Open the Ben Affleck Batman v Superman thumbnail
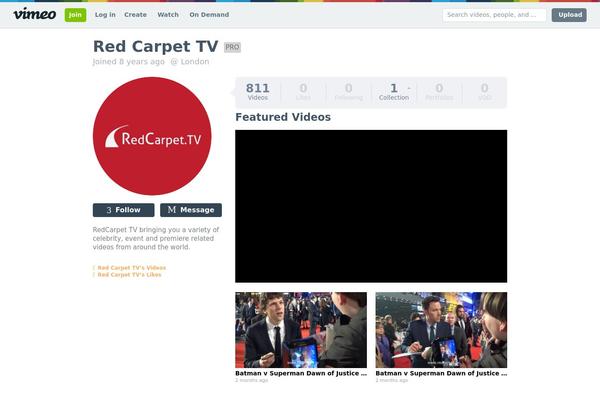The width and height of the screenshot is (600, 400). pos(441,330)
